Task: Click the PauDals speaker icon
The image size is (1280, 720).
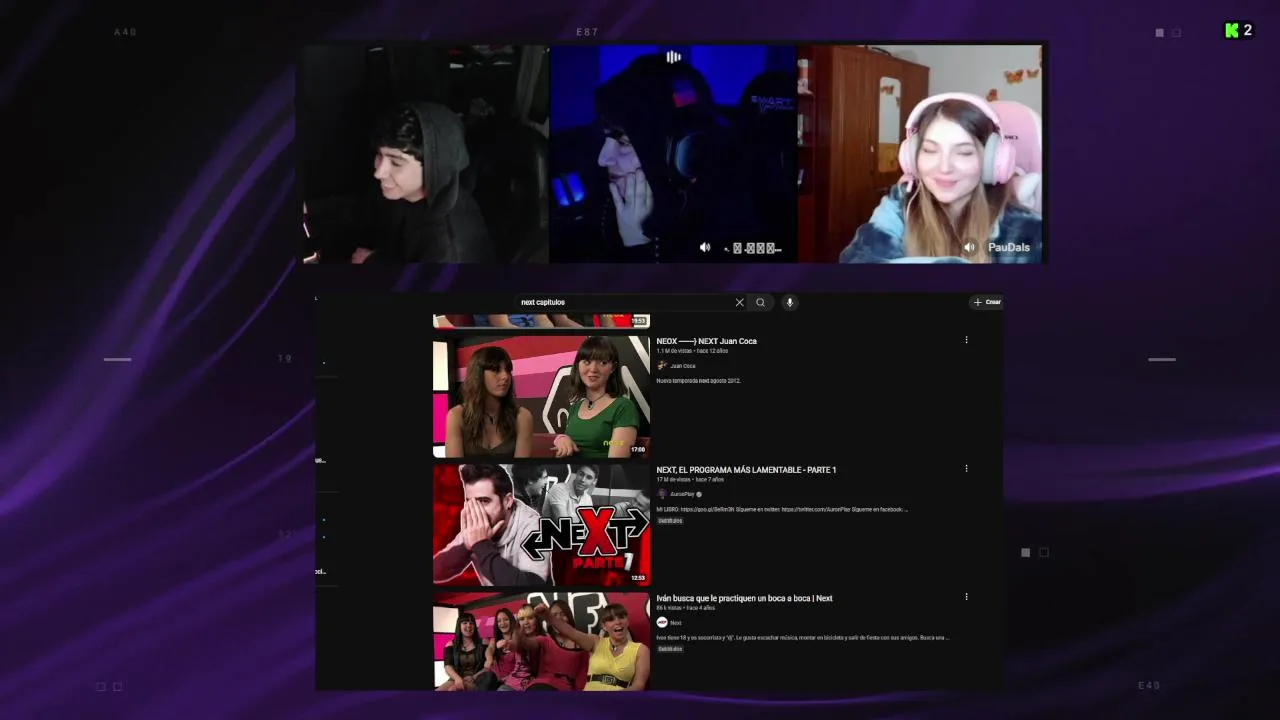Action: pos(969,247)
